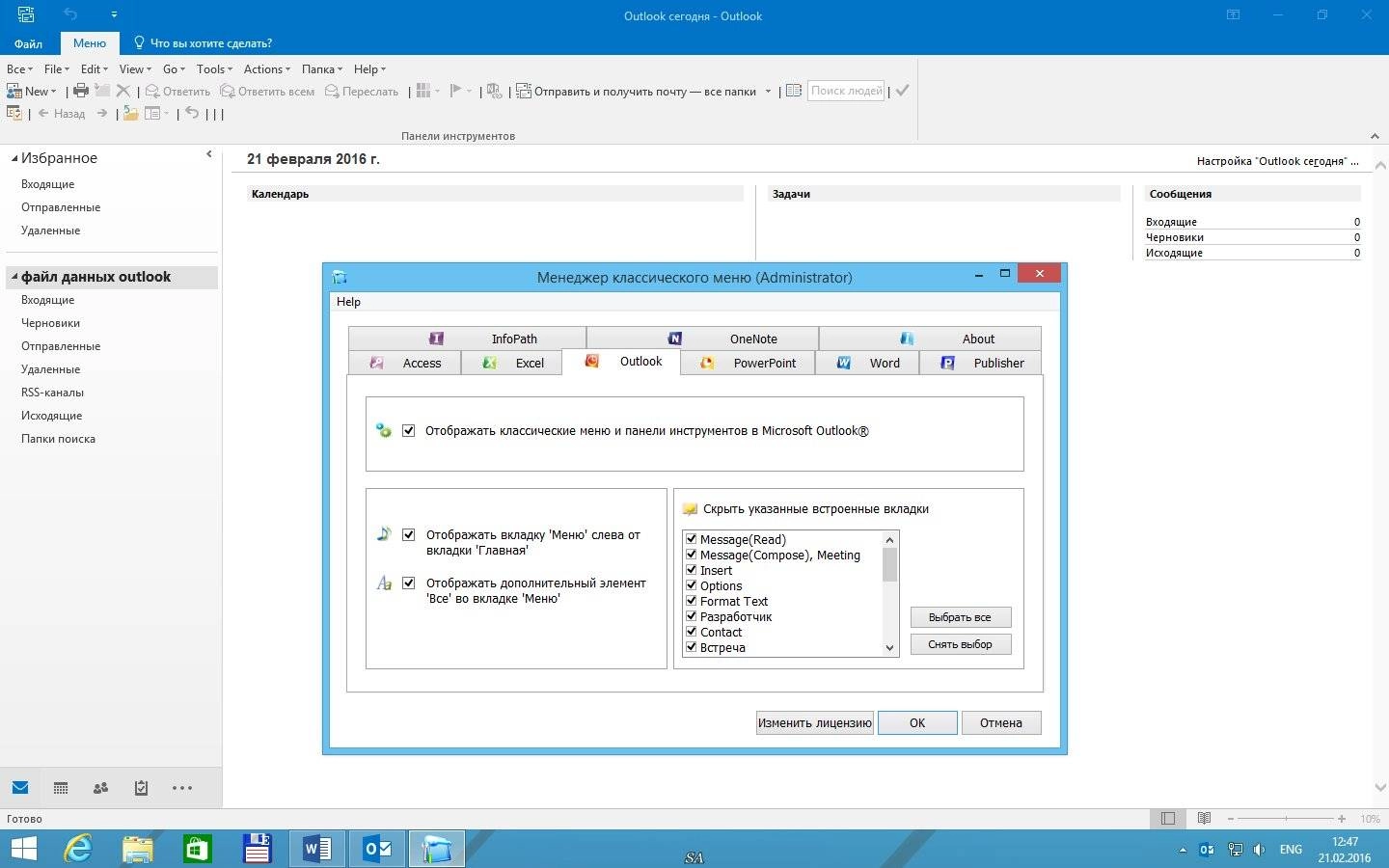Collapse the 'файл данных outlook' tree node
Viewport: 1389px width, 868px height.
(x=14, y=277)
